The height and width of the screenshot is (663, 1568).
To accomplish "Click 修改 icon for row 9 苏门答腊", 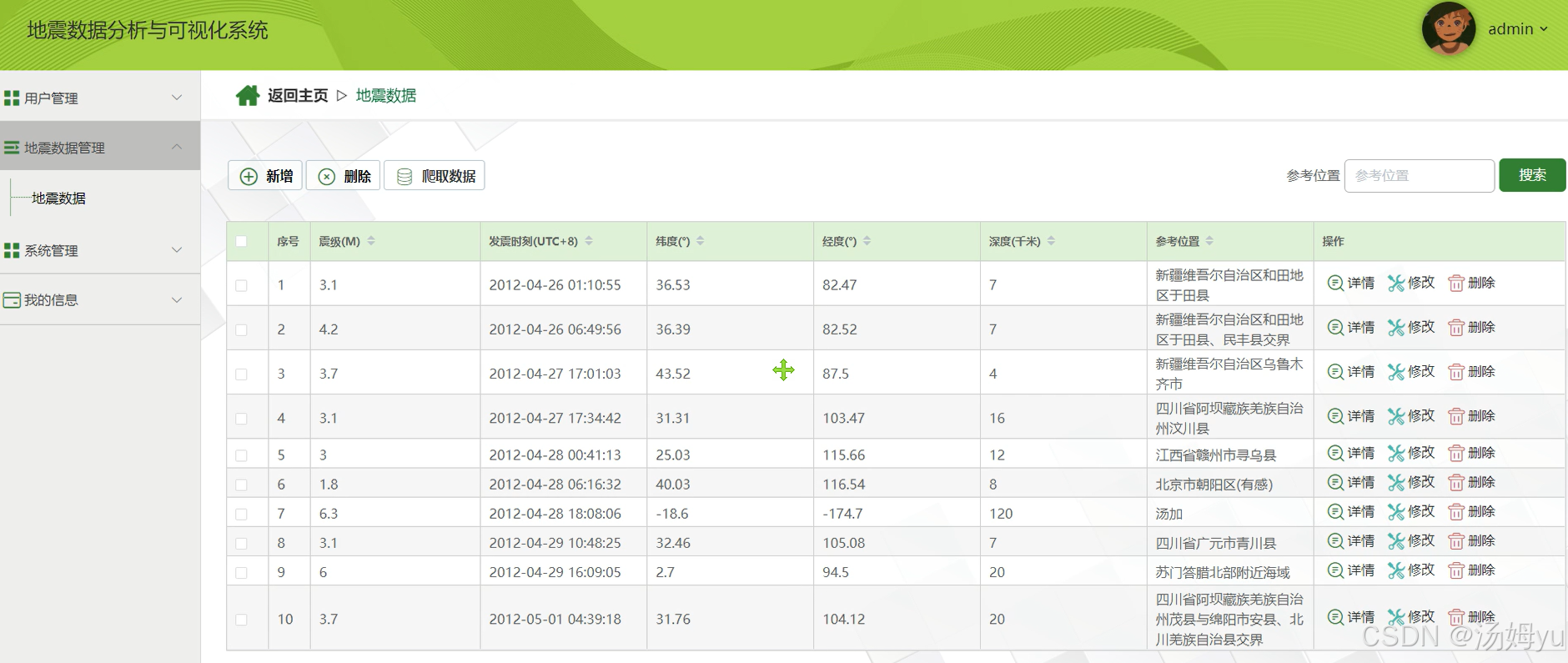I will coord(1396,570).
